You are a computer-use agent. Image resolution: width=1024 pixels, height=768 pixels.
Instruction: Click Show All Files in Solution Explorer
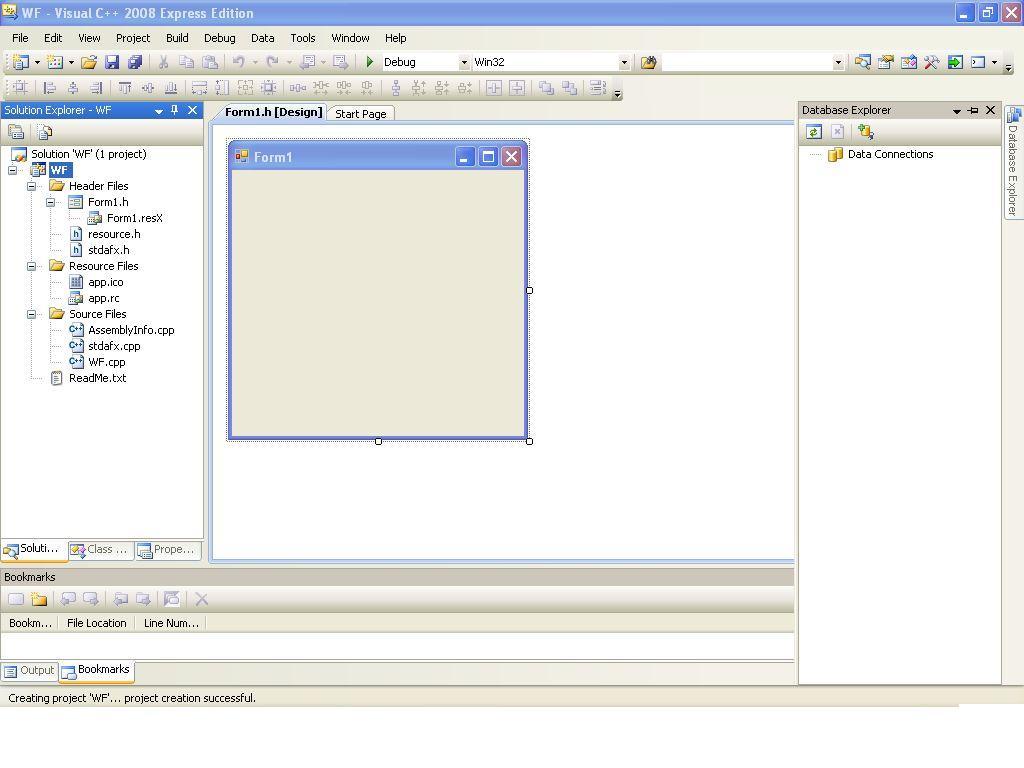pos(45,132)
